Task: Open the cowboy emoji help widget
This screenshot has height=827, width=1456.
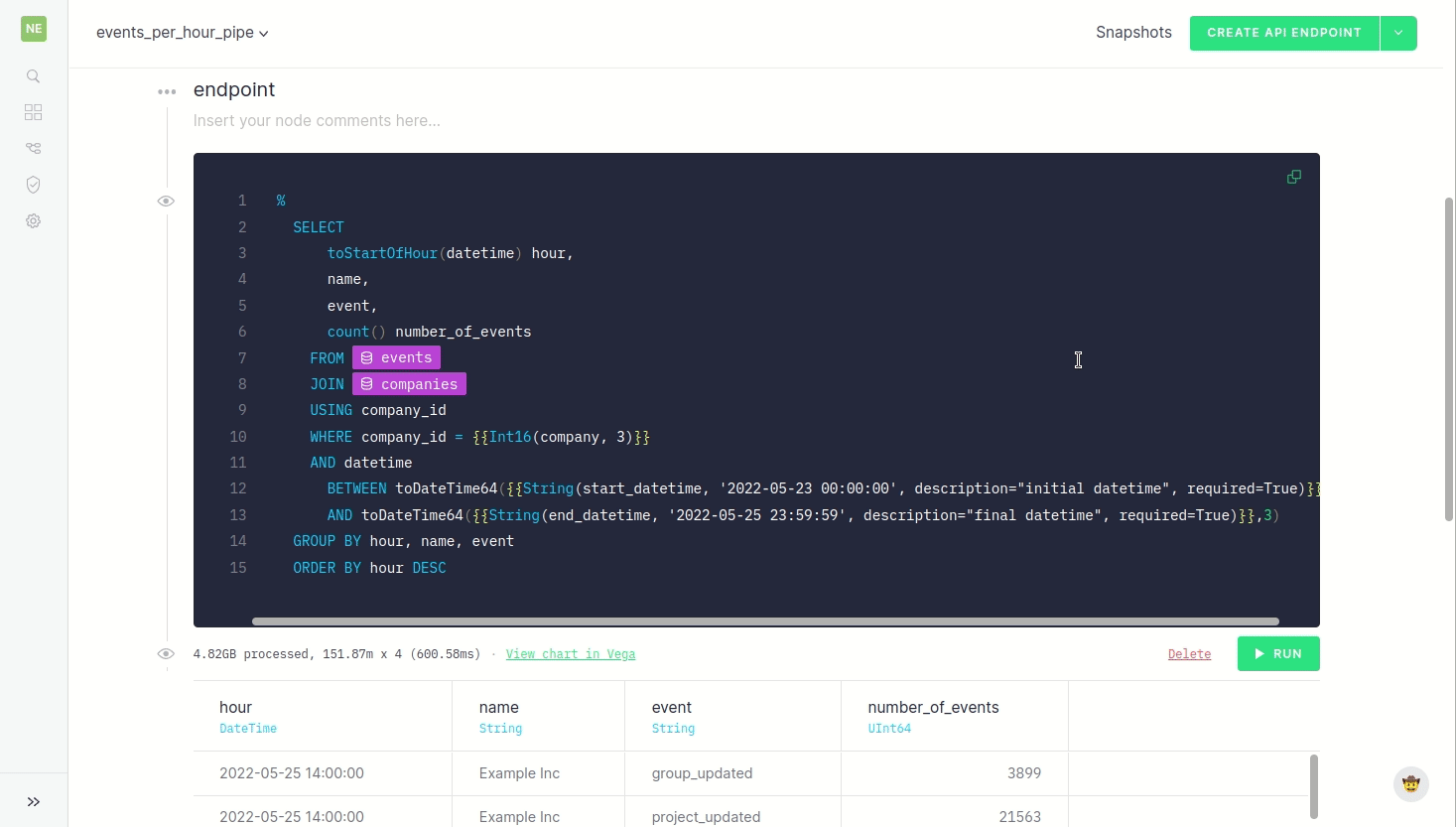Action: (1410, 784)
